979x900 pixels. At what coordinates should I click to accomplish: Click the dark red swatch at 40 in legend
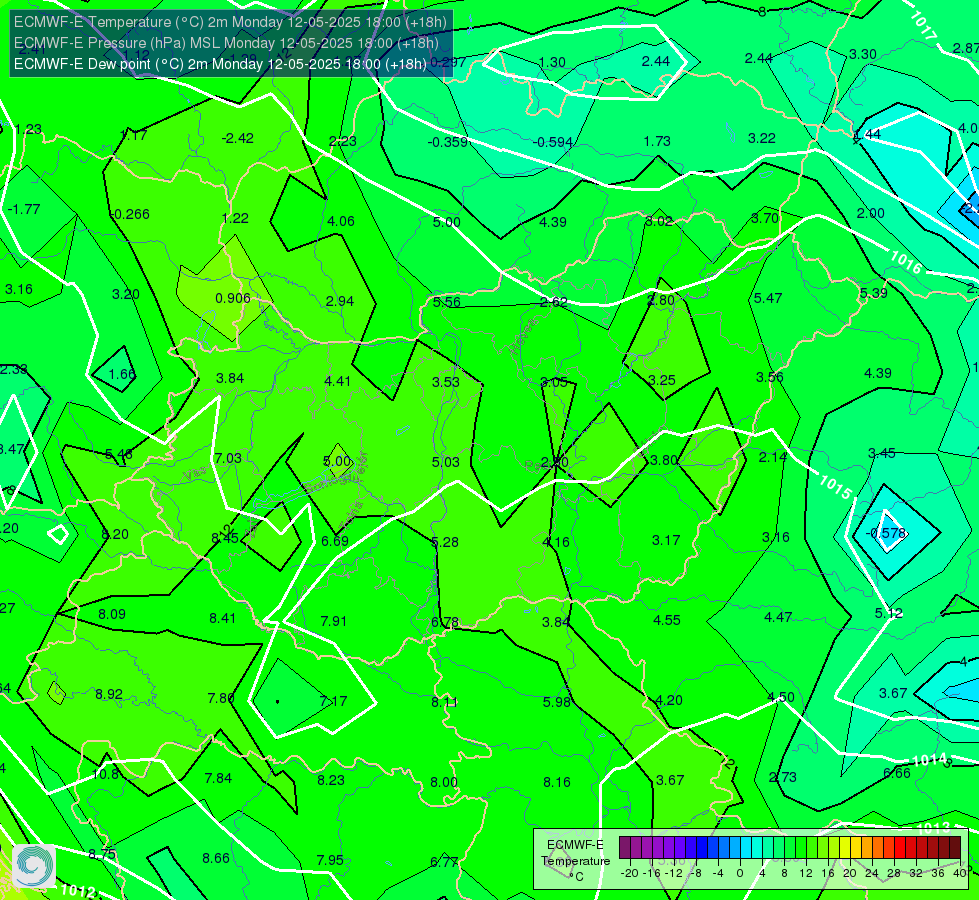[x=955, y=848]
